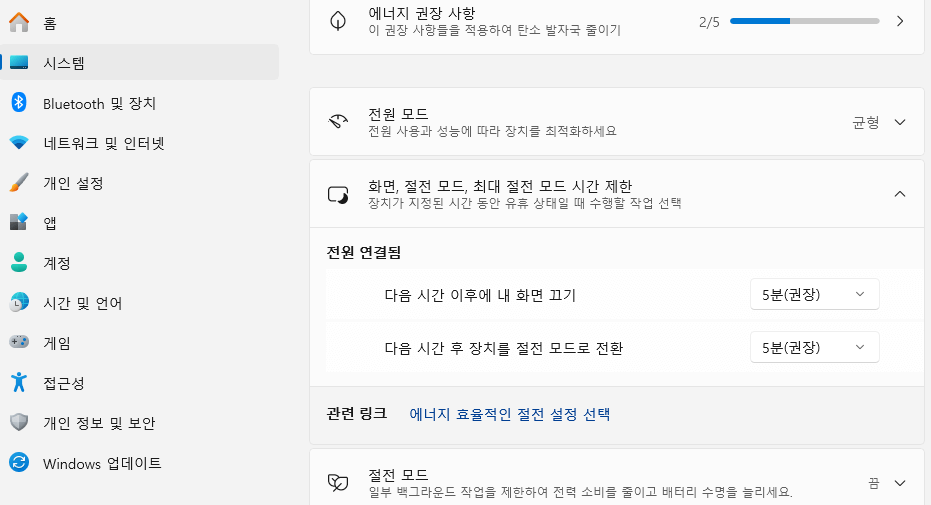Click the Bluetooth icon in sidebar
The width and height of the screenshot is (931, 505).
[x=19, y=103]
